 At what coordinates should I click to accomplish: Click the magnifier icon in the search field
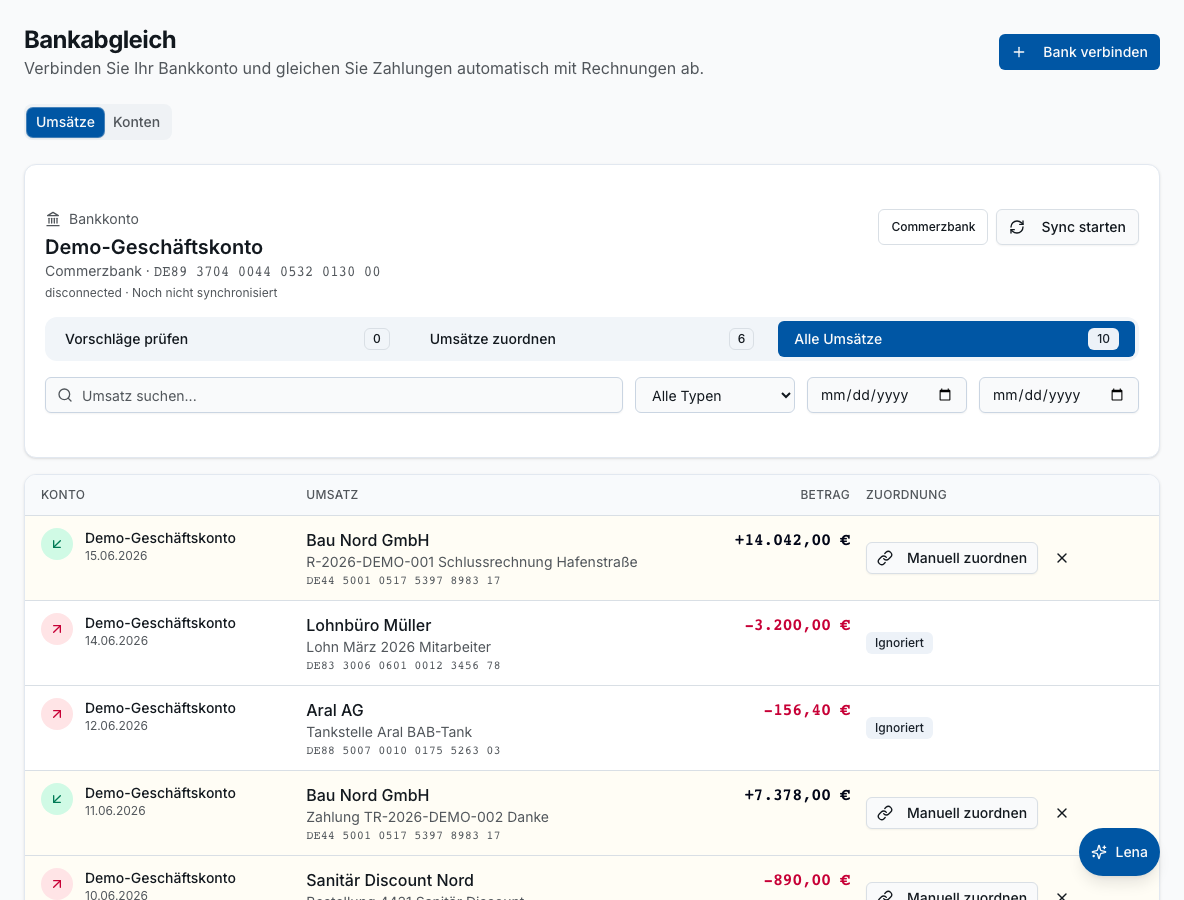click(66, 396)
